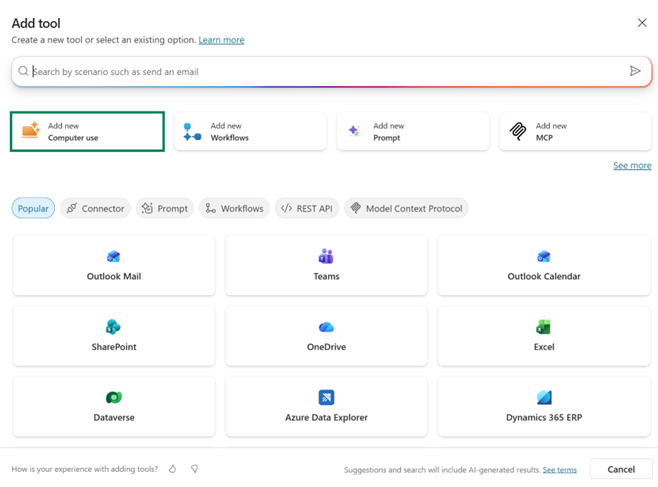Click the Outlook Mail icon
The width and height of the screenshot is (658, 487).
(x=114, y=256)
